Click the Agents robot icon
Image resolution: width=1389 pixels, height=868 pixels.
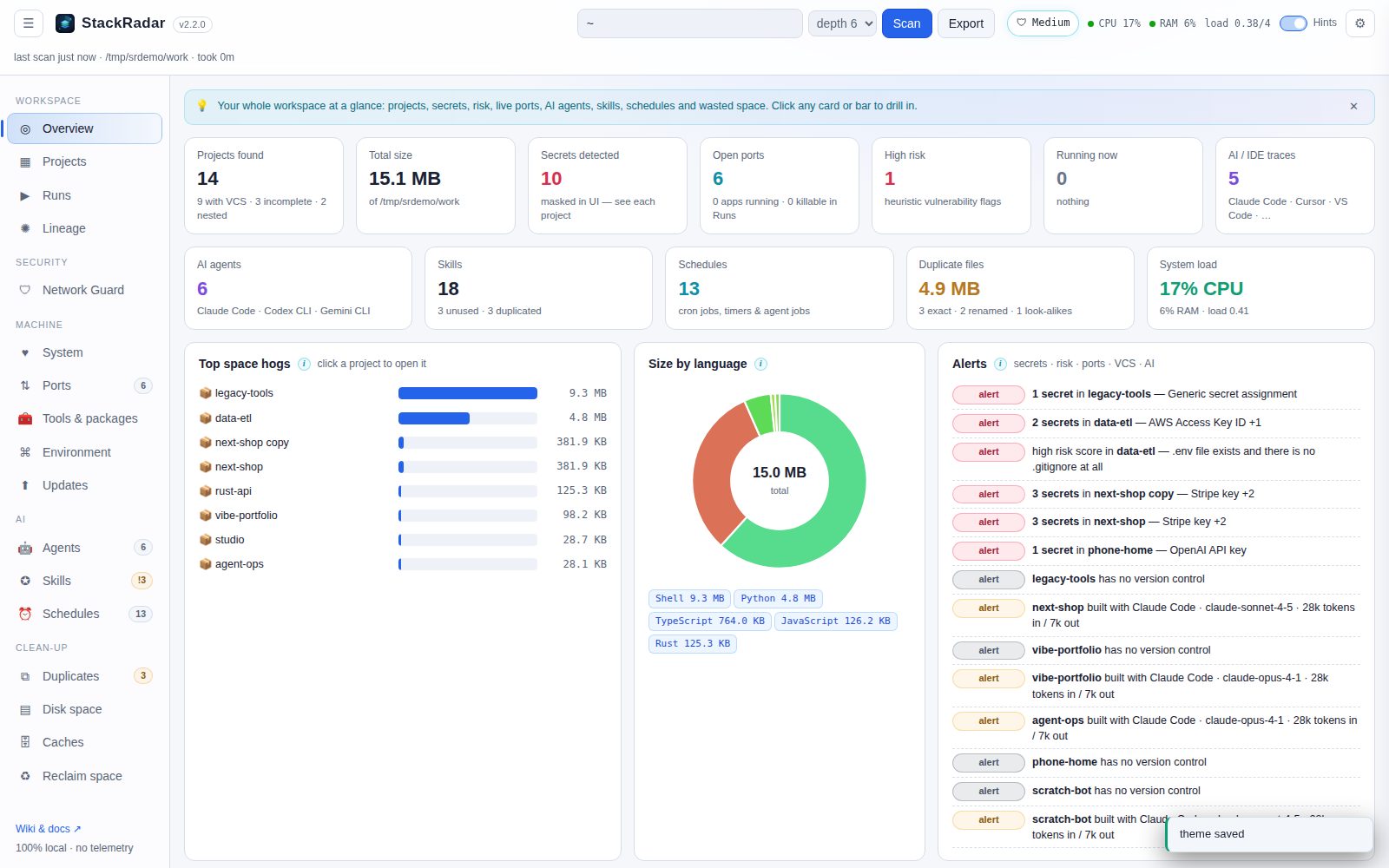[25, 548]
